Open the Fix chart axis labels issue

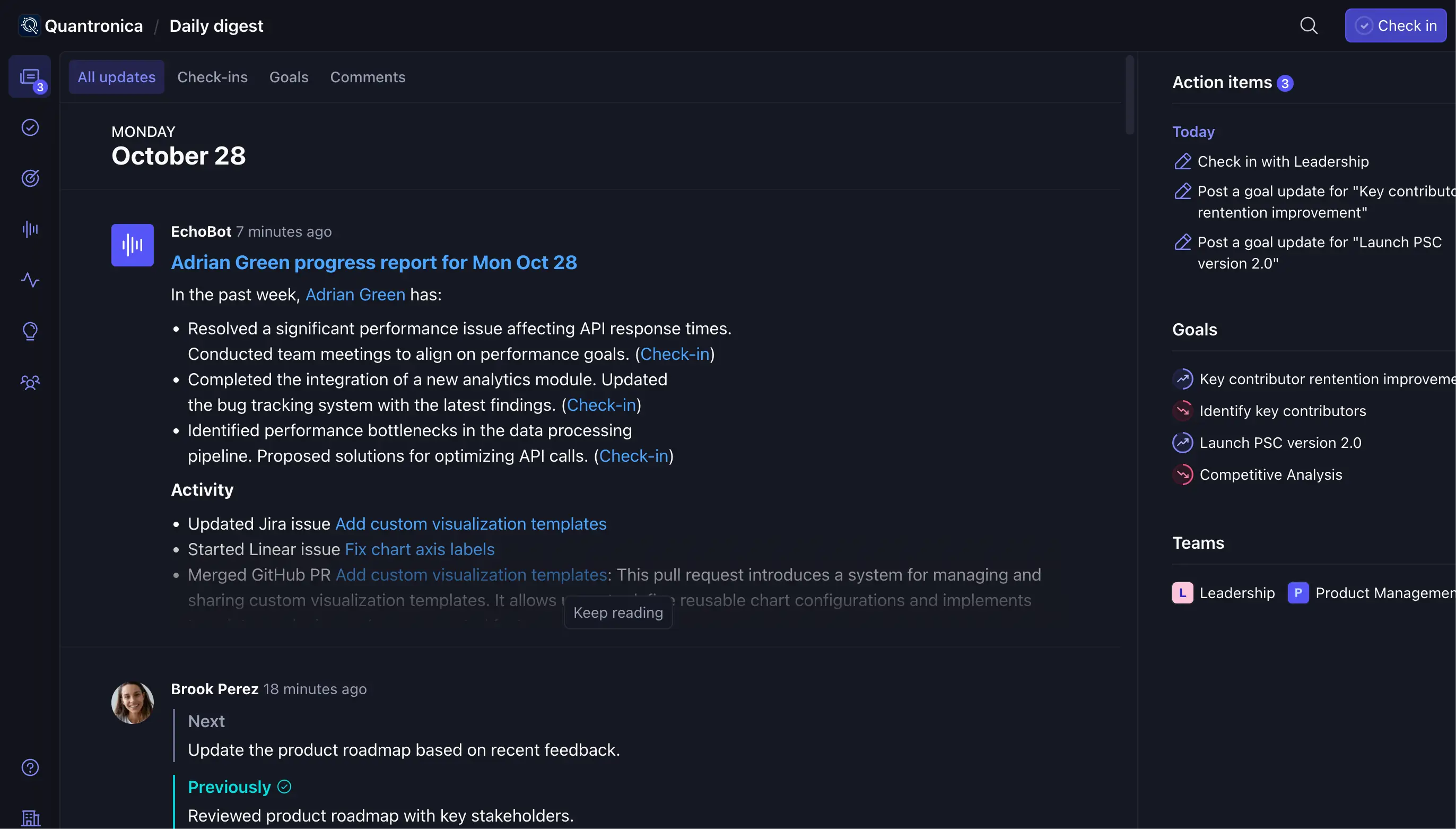(420, 549)
